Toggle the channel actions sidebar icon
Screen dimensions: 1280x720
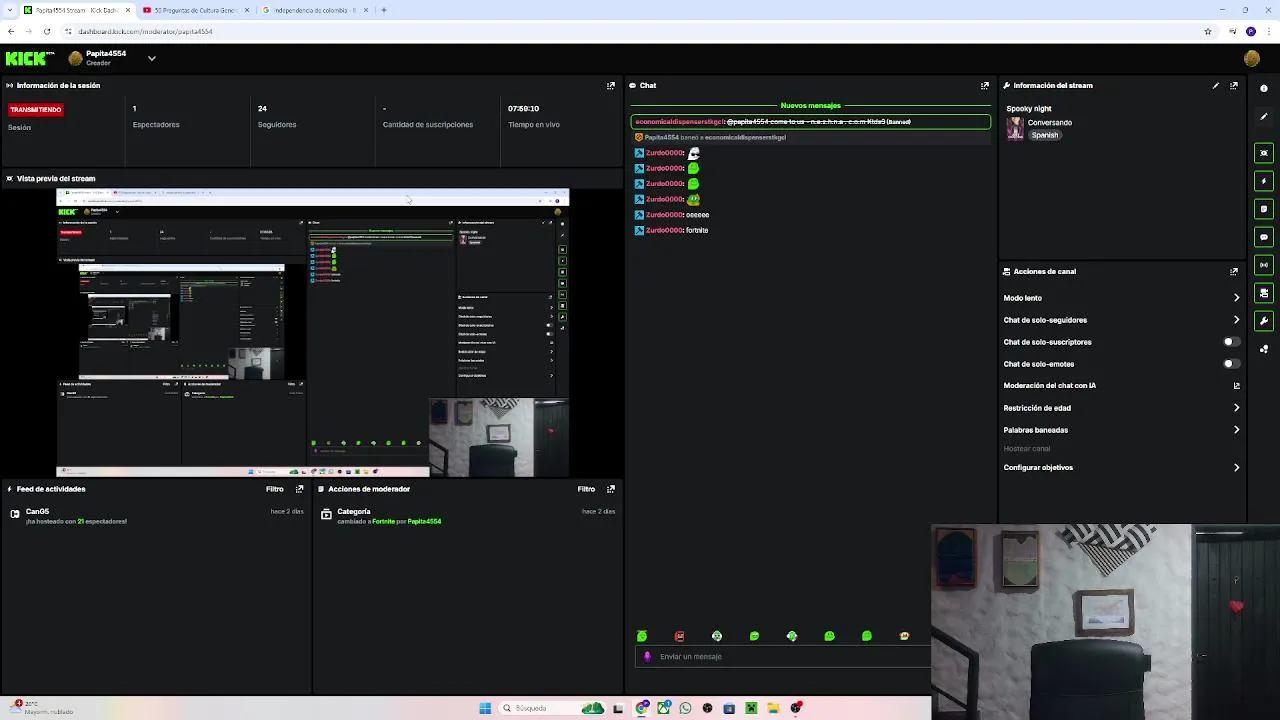1264,293
